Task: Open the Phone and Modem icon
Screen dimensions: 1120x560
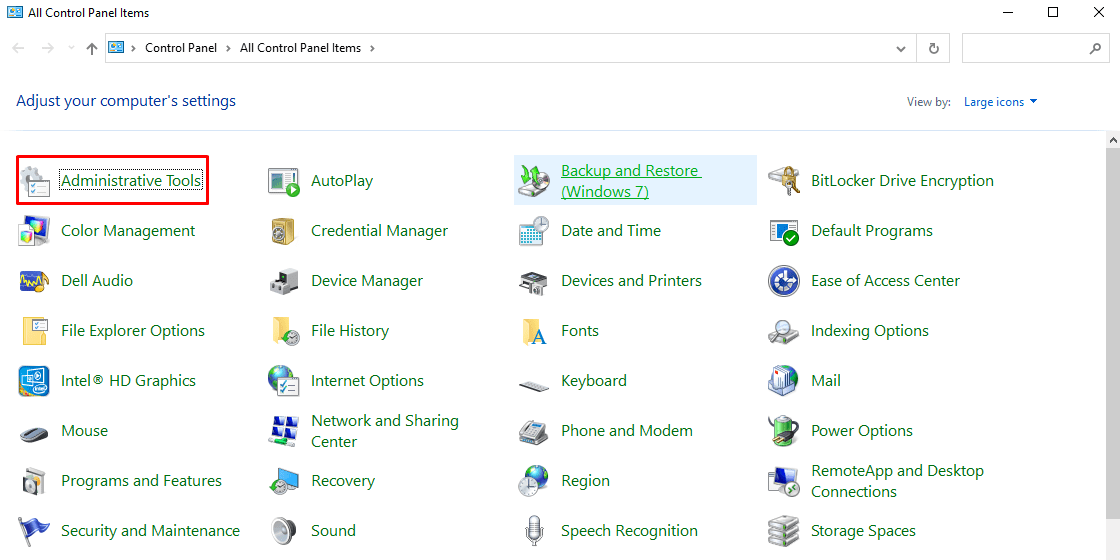Action: pos(534,431)
